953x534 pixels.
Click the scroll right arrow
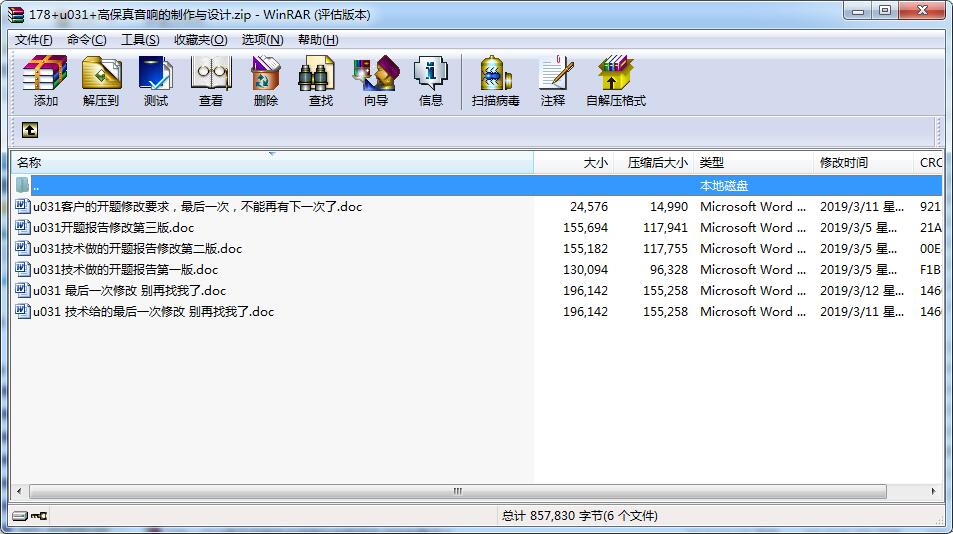pos(934,491)
